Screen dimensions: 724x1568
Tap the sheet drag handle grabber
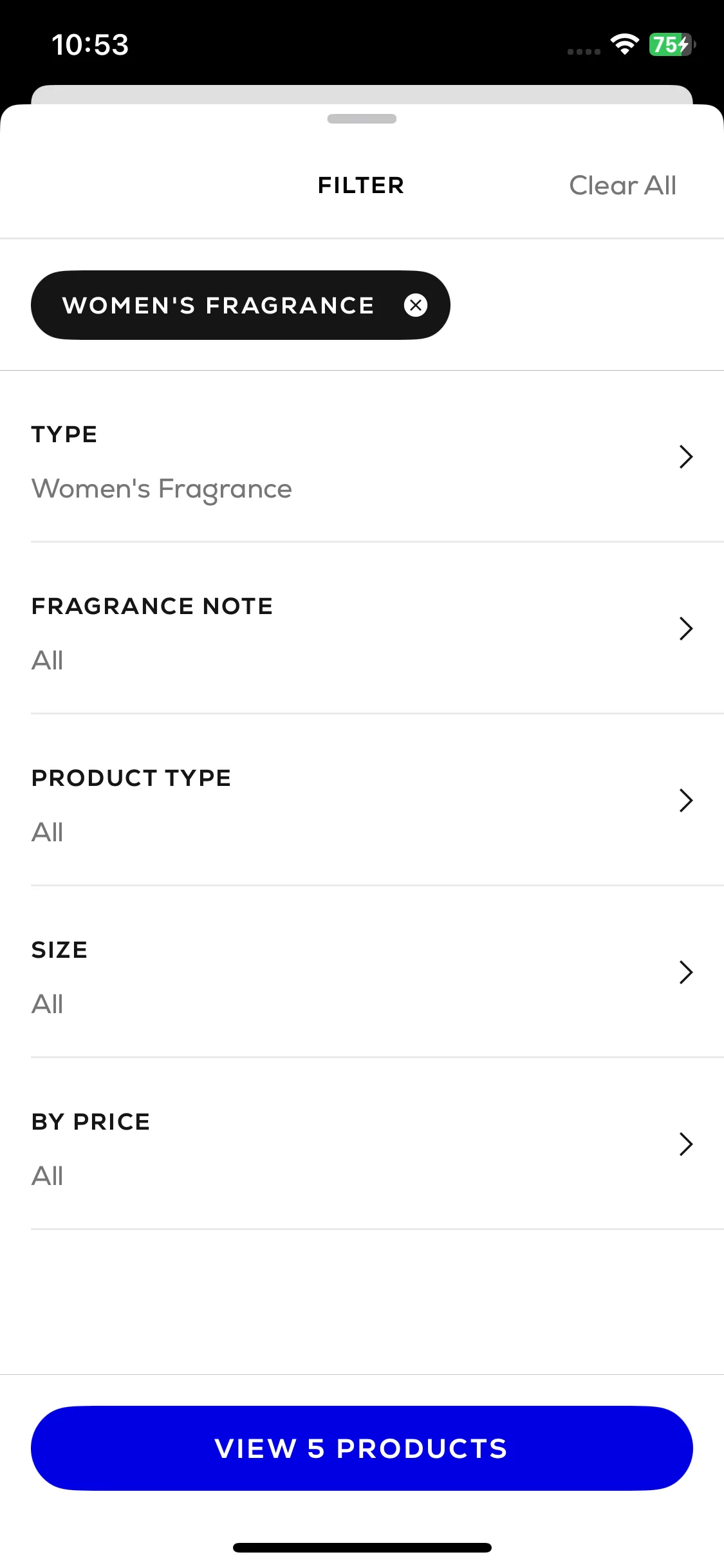point(362,118)
